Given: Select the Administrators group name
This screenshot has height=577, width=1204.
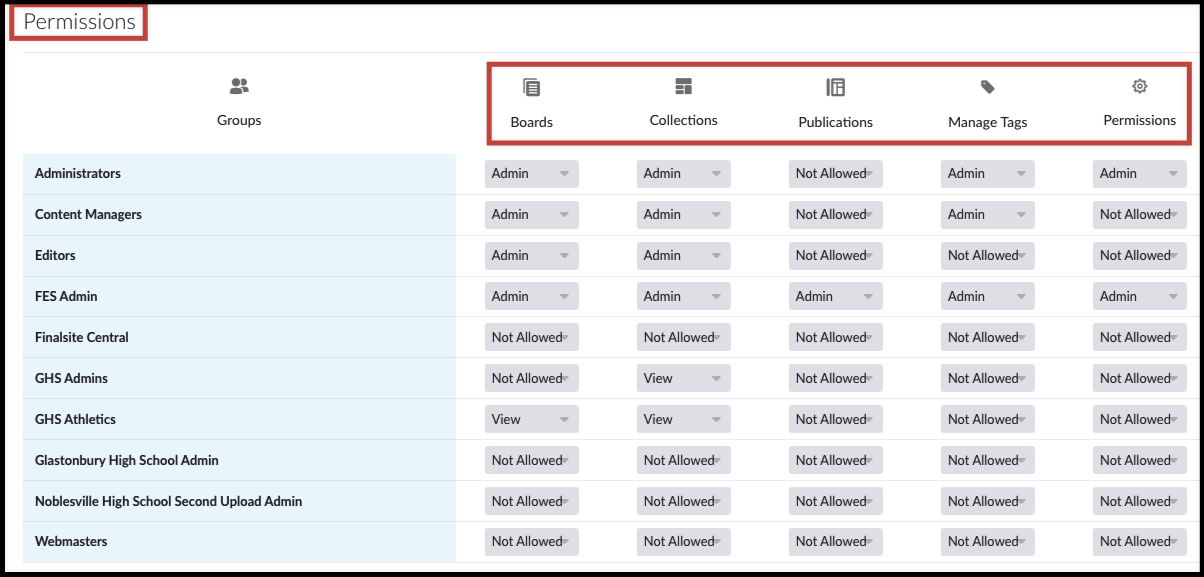Looking at the screenshot, I should (77, 173).
